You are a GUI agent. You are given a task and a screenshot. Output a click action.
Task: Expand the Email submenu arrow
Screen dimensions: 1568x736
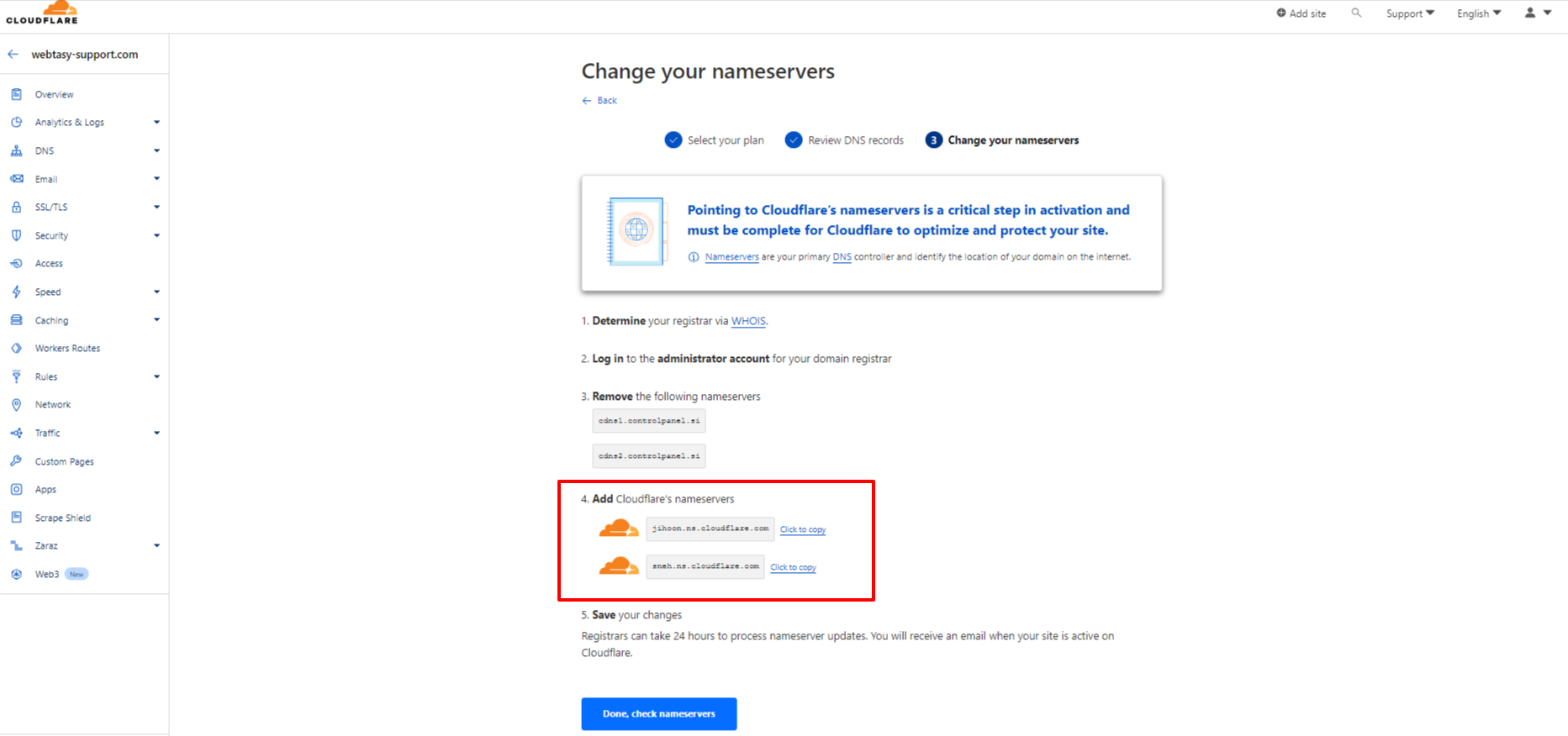[x=156, y=179]
